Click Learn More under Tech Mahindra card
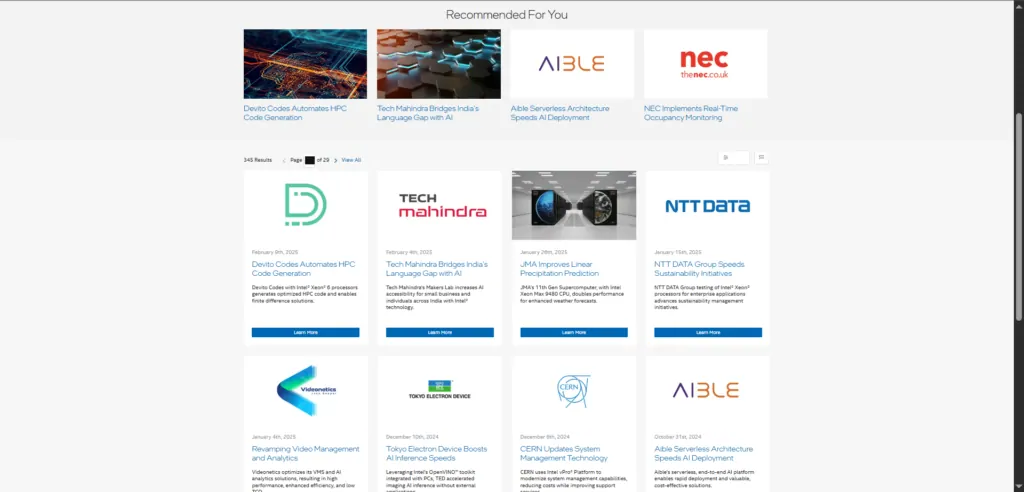 pyautogui.click(x=440, y=333)
